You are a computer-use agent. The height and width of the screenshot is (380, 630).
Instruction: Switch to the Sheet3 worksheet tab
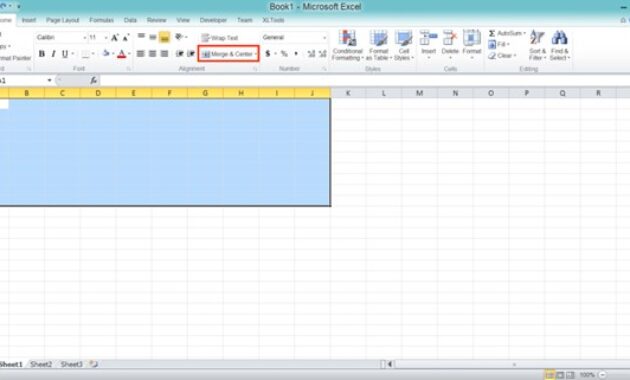coord(71,364)
